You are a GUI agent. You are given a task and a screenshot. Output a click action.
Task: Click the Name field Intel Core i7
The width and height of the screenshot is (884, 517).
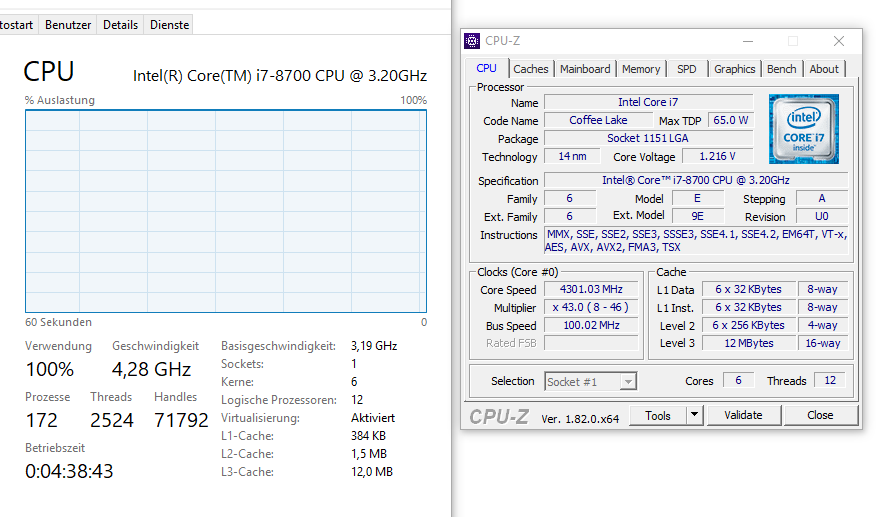click(x=648, y=102)
